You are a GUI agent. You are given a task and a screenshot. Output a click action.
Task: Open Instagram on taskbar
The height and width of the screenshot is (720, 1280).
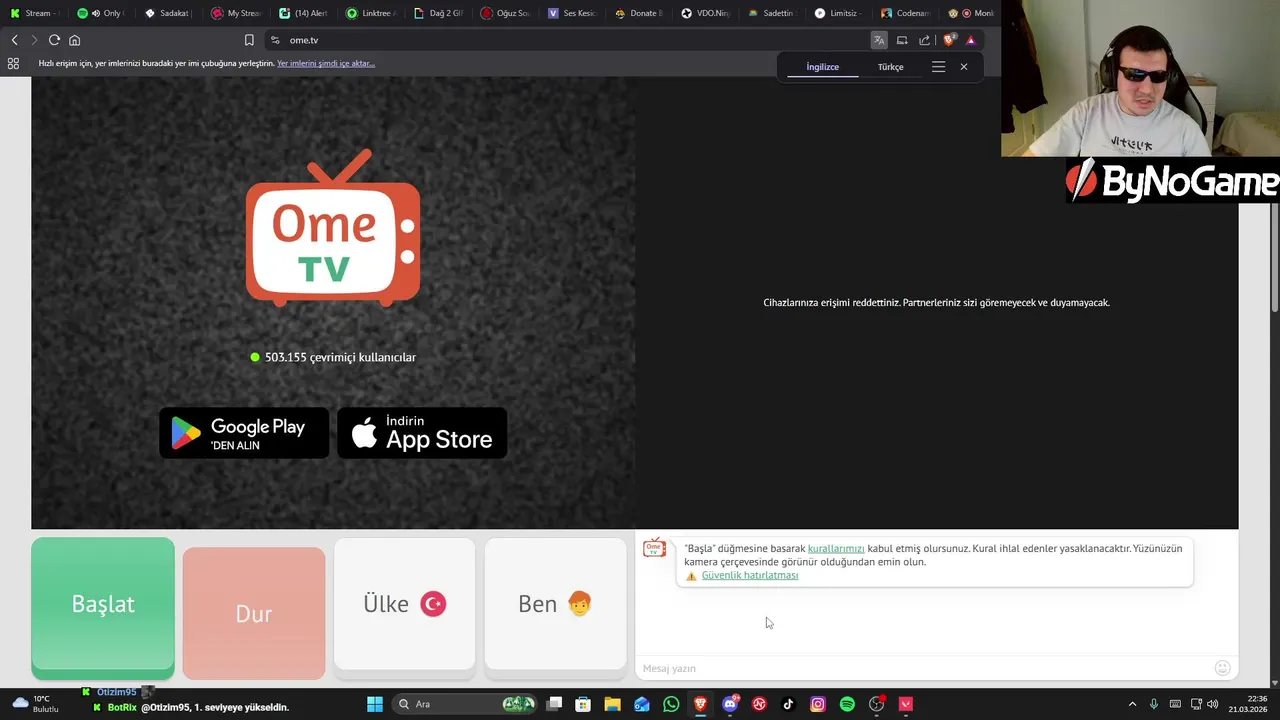818,704
